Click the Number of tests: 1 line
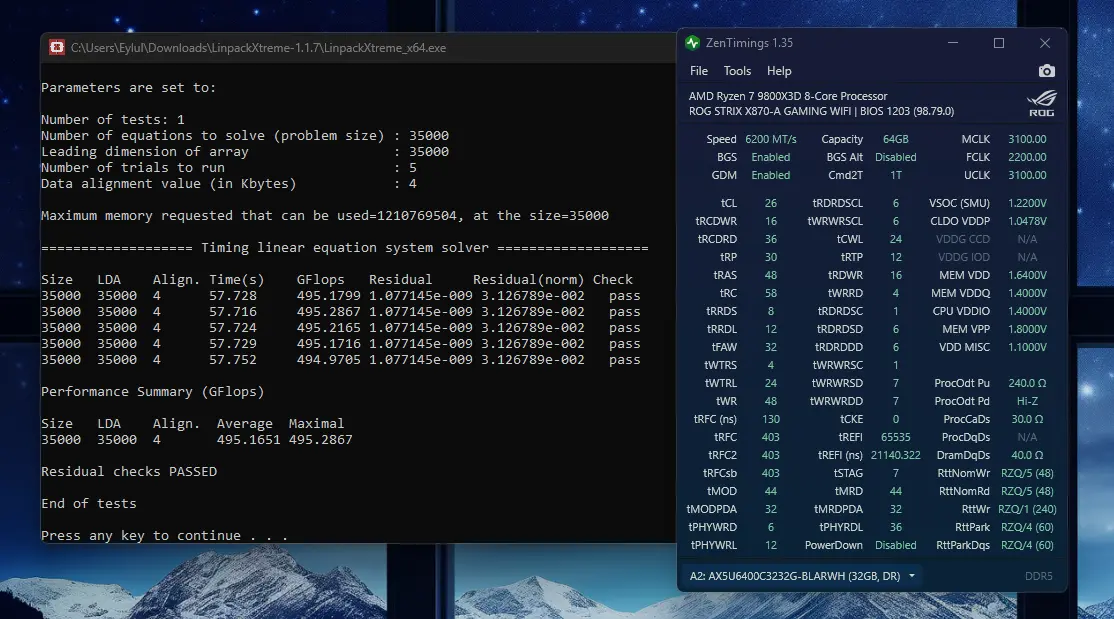 pos(112,120)
